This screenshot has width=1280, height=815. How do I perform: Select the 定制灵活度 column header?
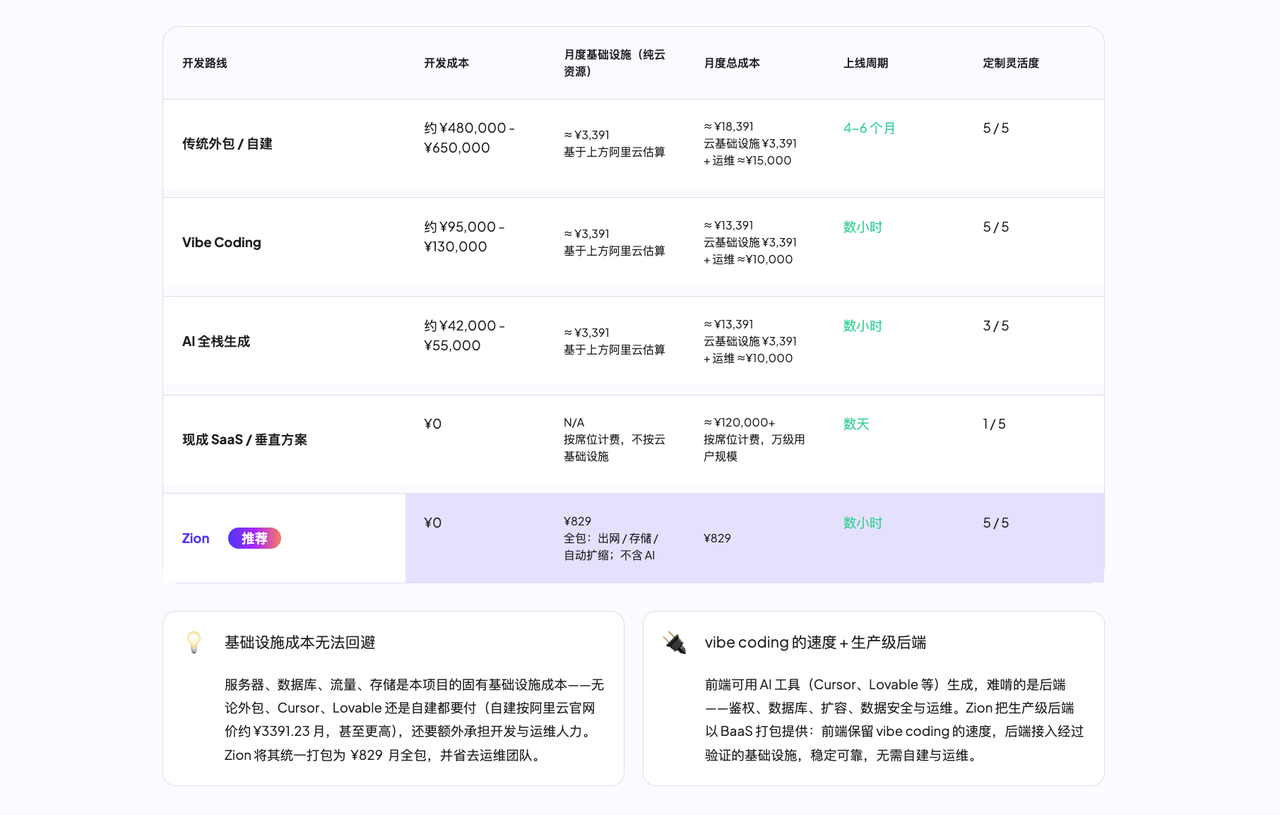[x=1011, y=63]
